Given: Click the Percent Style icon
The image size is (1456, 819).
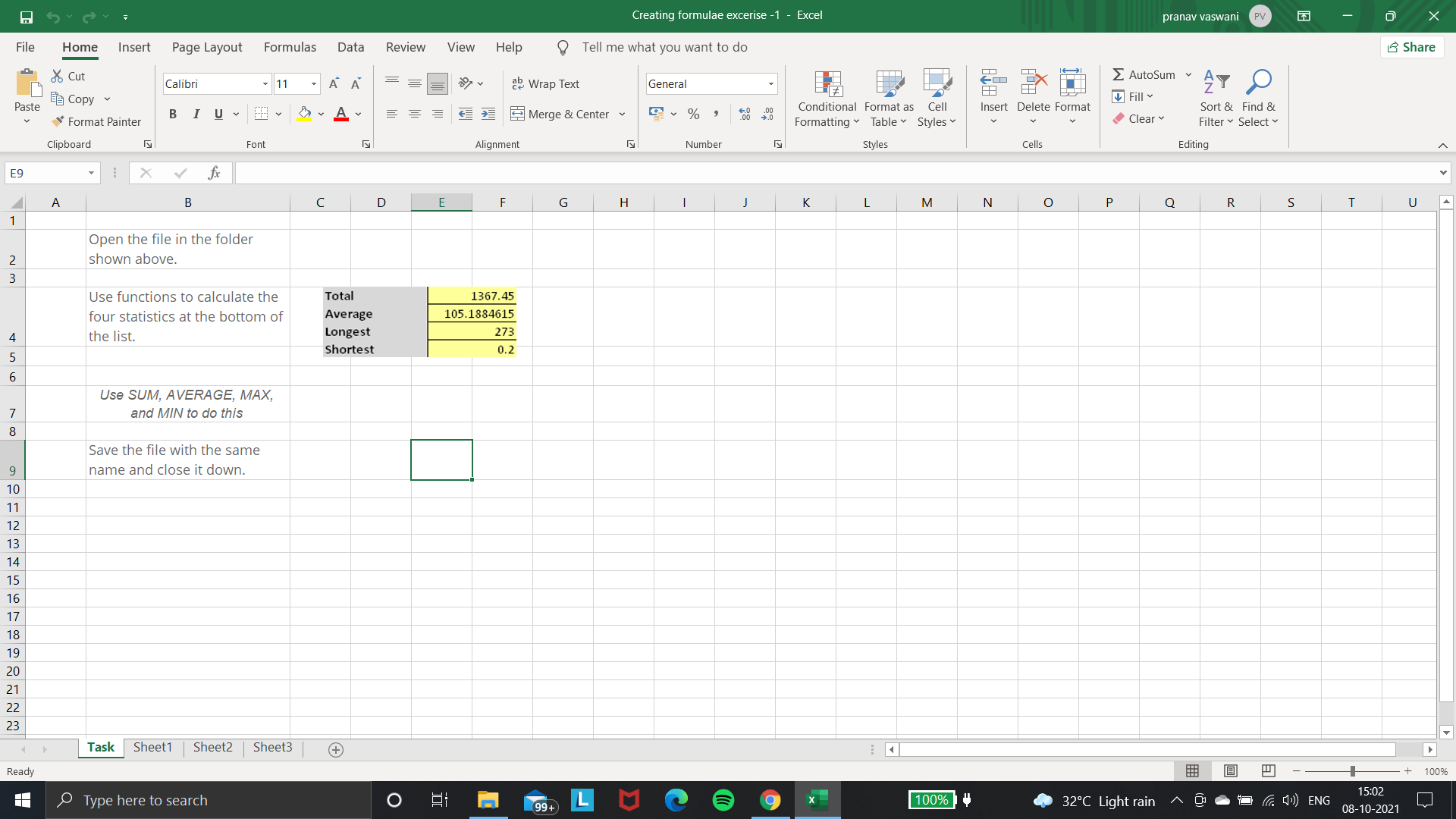Looking at the screenshot, I should click(x=693, y=114).
